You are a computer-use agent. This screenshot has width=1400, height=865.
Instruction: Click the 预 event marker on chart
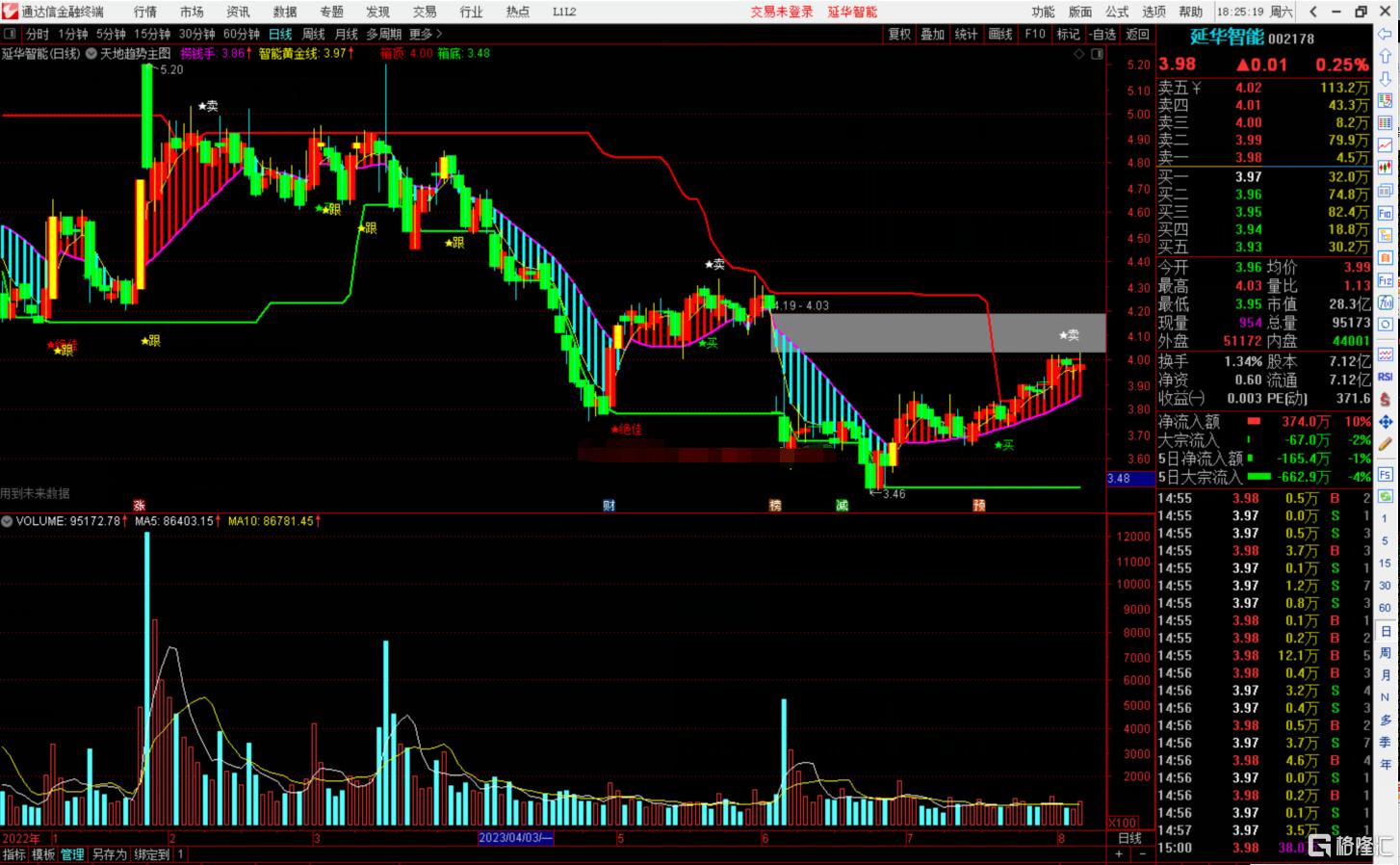point(978,505)
